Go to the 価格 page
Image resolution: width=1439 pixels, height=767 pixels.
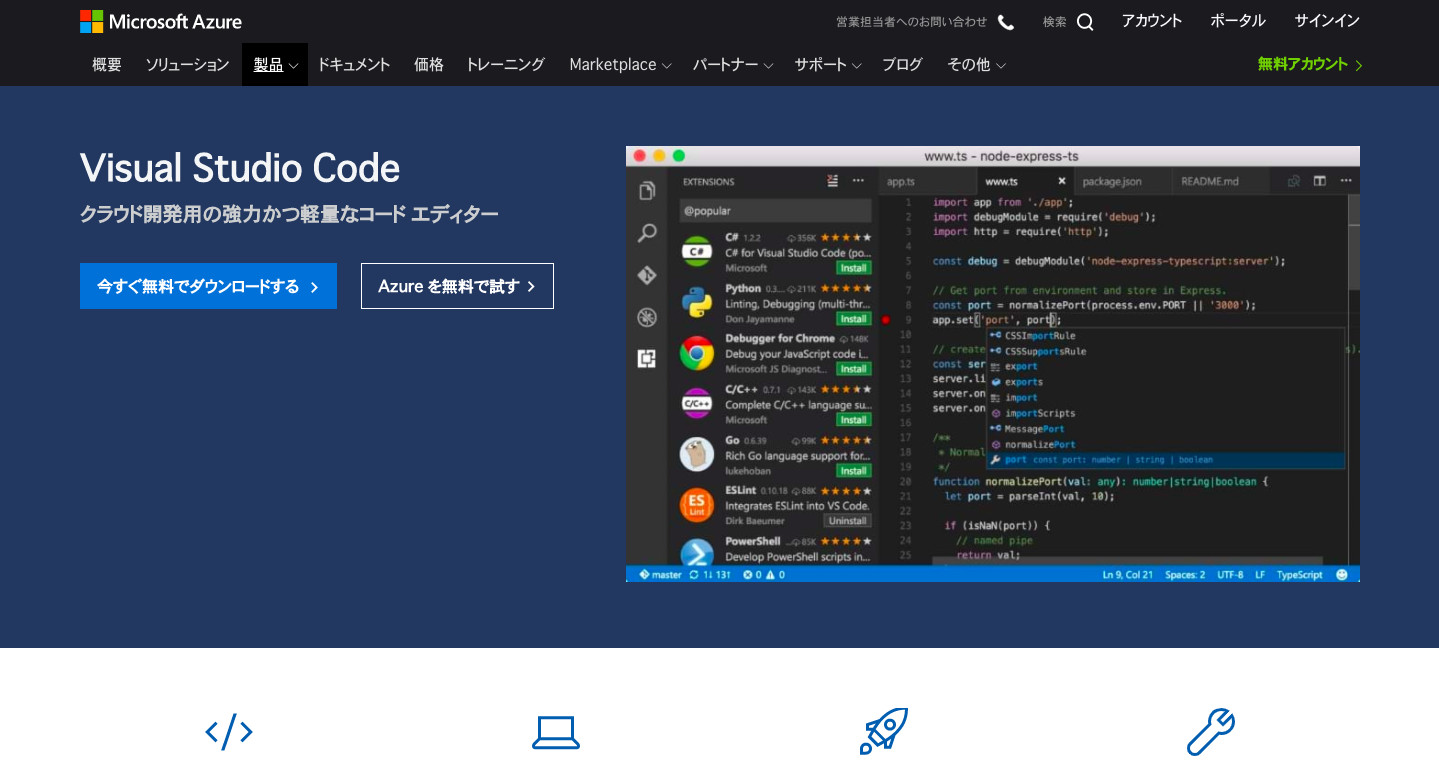(428, 65)
